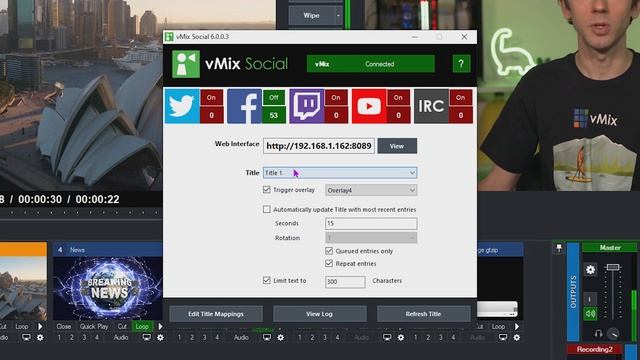Open settings gear of the Sydney input
This screenshot has height=360, width=640.
[x=40, y=338]
